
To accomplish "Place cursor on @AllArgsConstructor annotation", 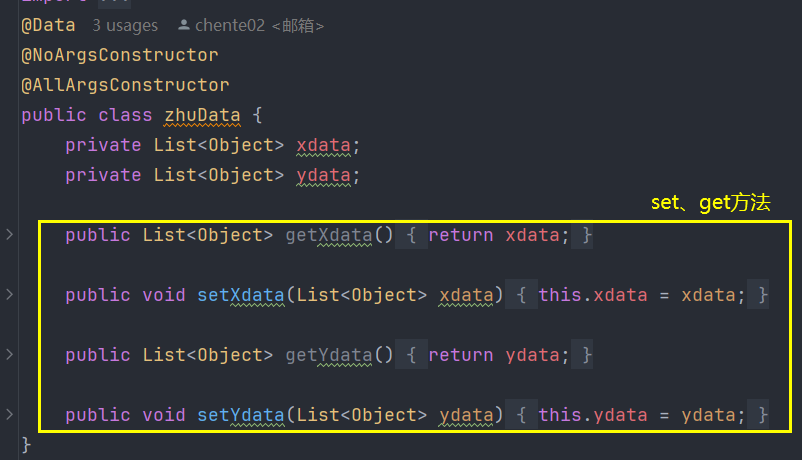I will 125,85.
